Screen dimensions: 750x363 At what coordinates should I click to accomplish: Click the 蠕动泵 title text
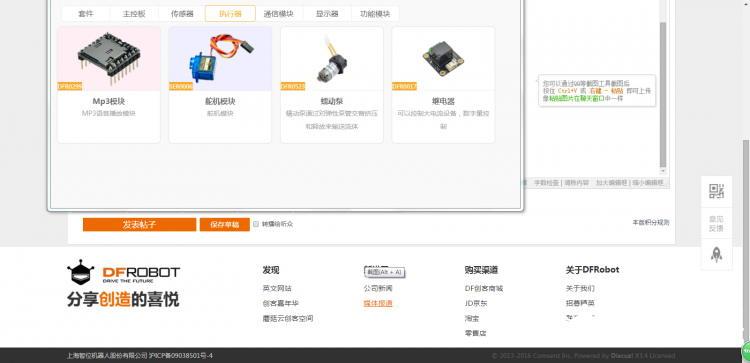click(332, 101)
